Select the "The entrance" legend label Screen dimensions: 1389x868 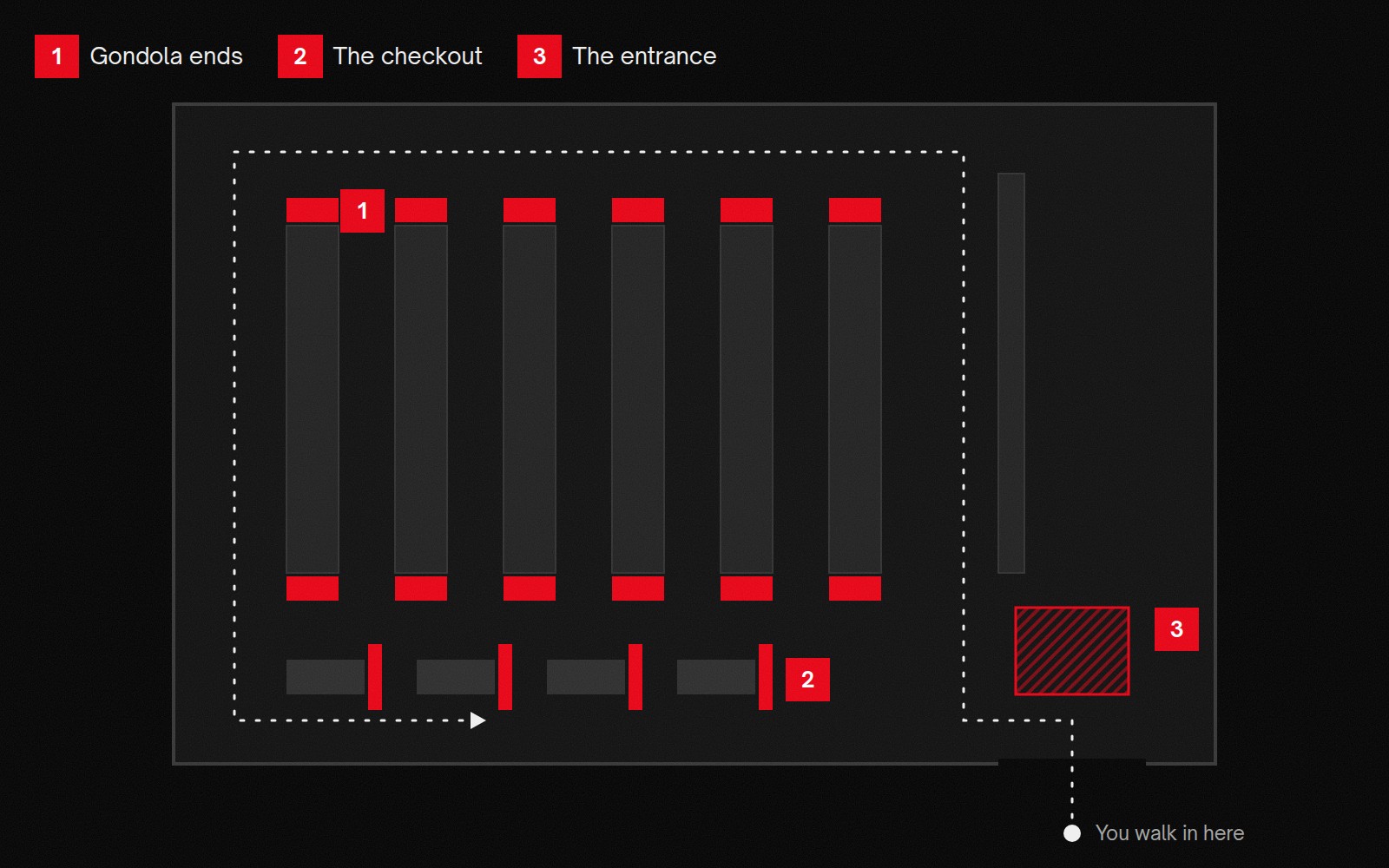(x=644, y=56)
